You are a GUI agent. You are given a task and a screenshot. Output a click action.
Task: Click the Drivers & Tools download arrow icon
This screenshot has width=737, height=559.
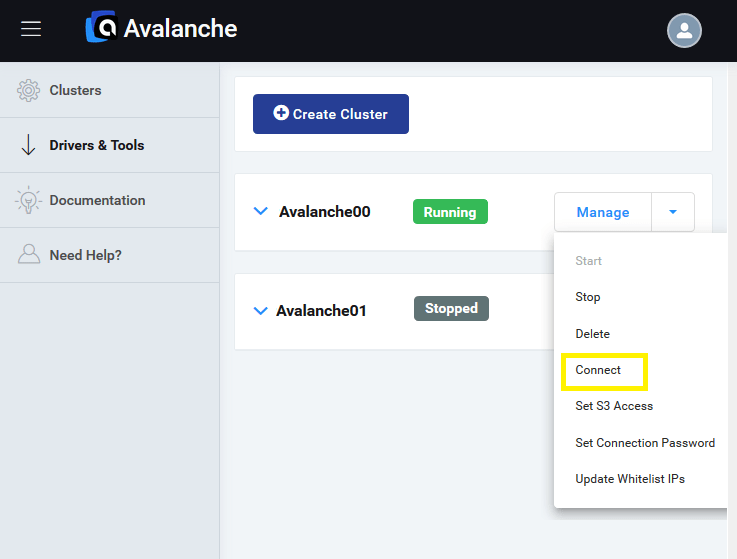[28, 145]
